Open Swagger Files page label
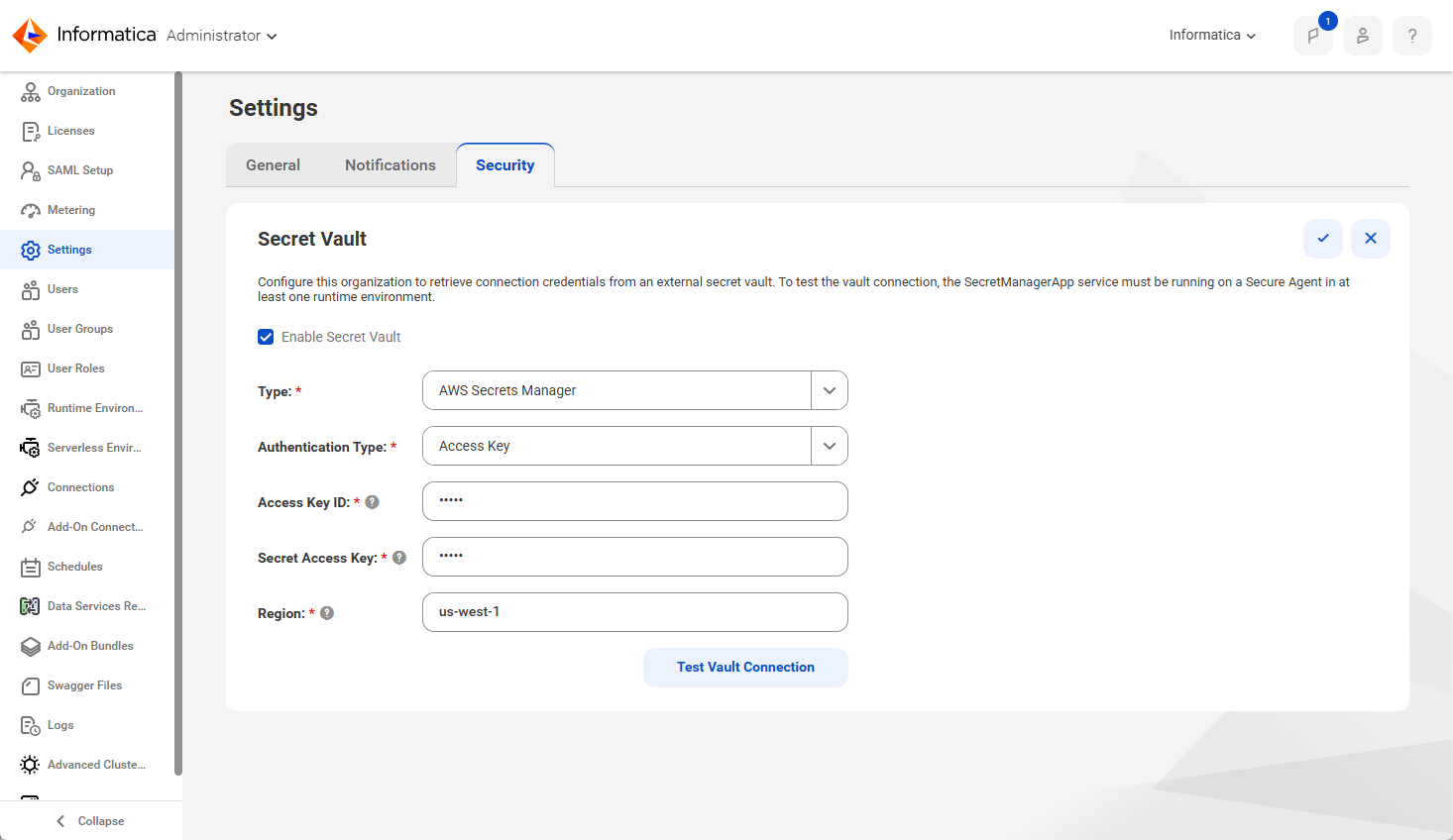 click(84, 685)
